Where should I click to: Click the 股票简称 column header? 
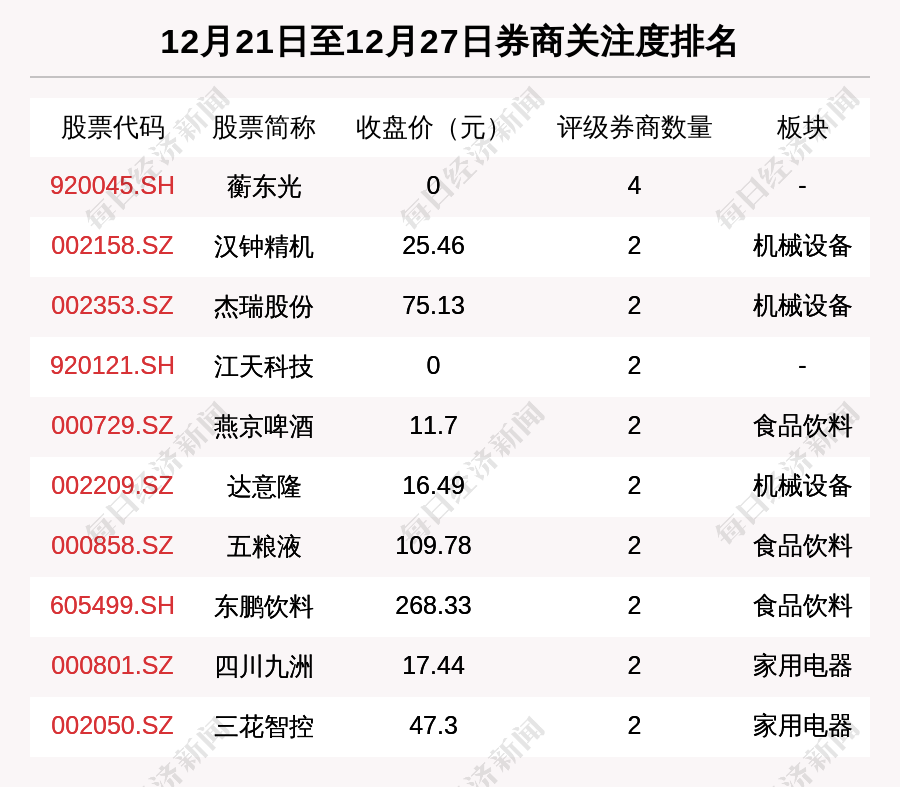(264, 127)
